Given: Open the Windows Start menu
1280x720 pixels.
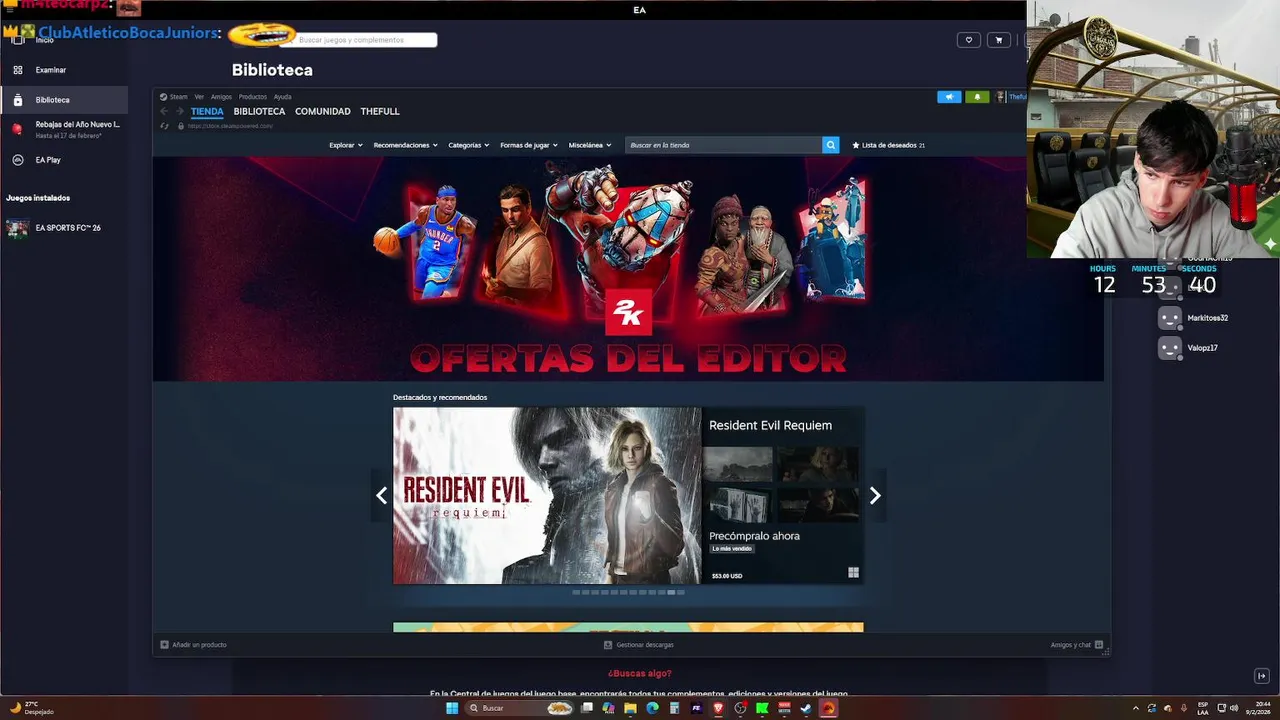Looking at the screenshot, I should click(x=451, y=708).
